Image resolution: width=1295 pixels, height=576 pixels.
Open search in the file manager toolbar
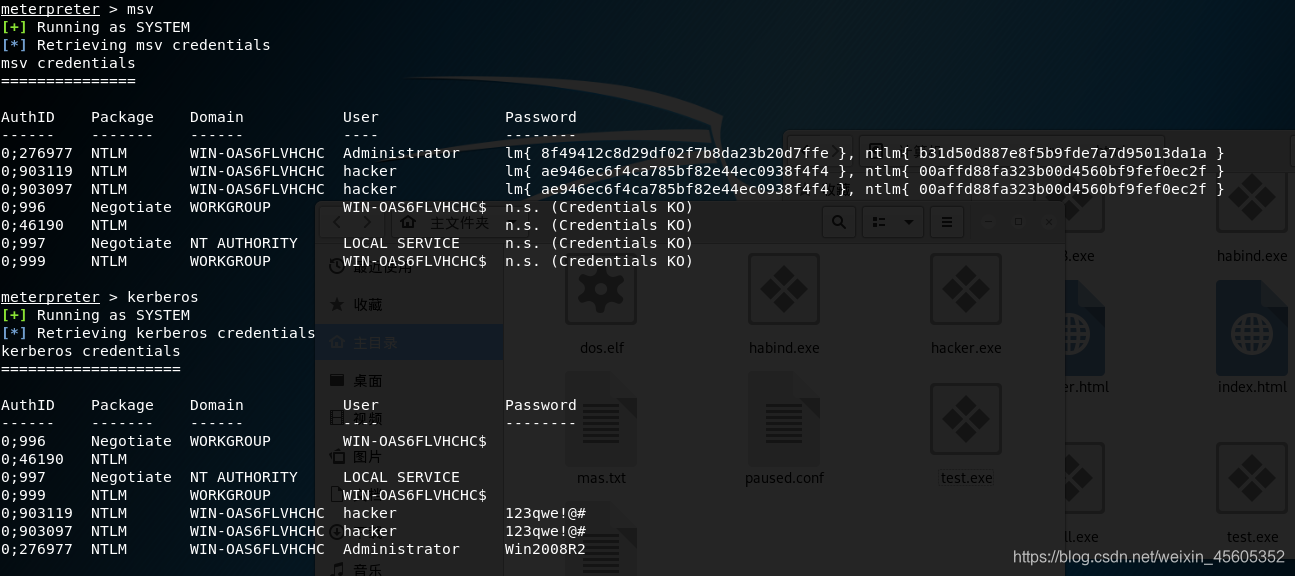pos(839,221)
